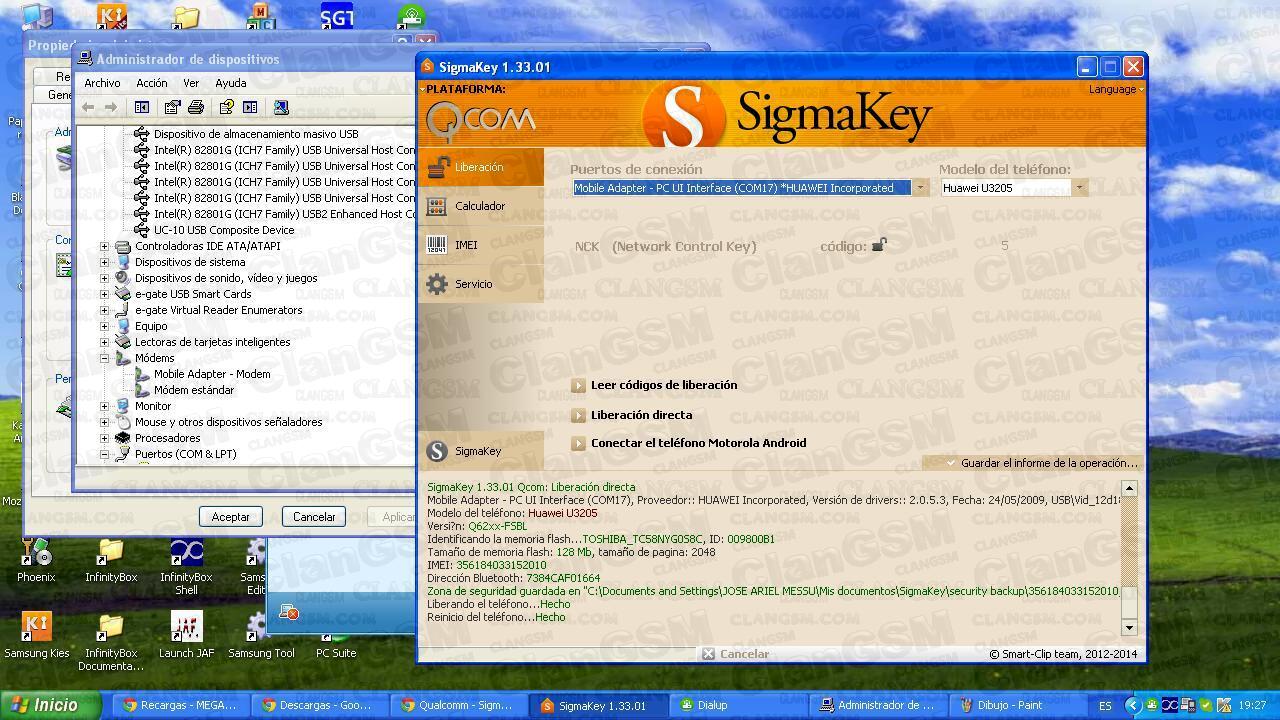The height and width of the screenshot is (720, 1280).
Task: Open Launch JAF desktop shortcut
Action: (x=186, y=635)
